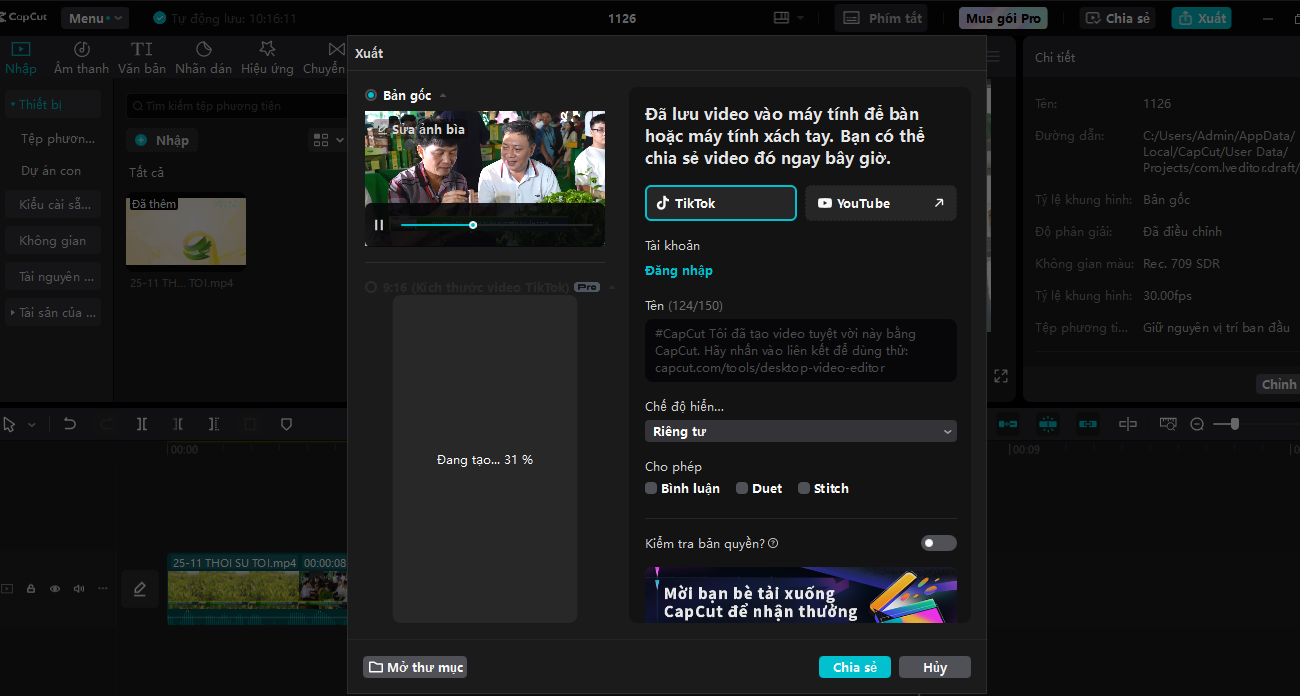Select the TikTok sharing tab
The height and width of the screenshot is (696, 1300).
[721, 203]
